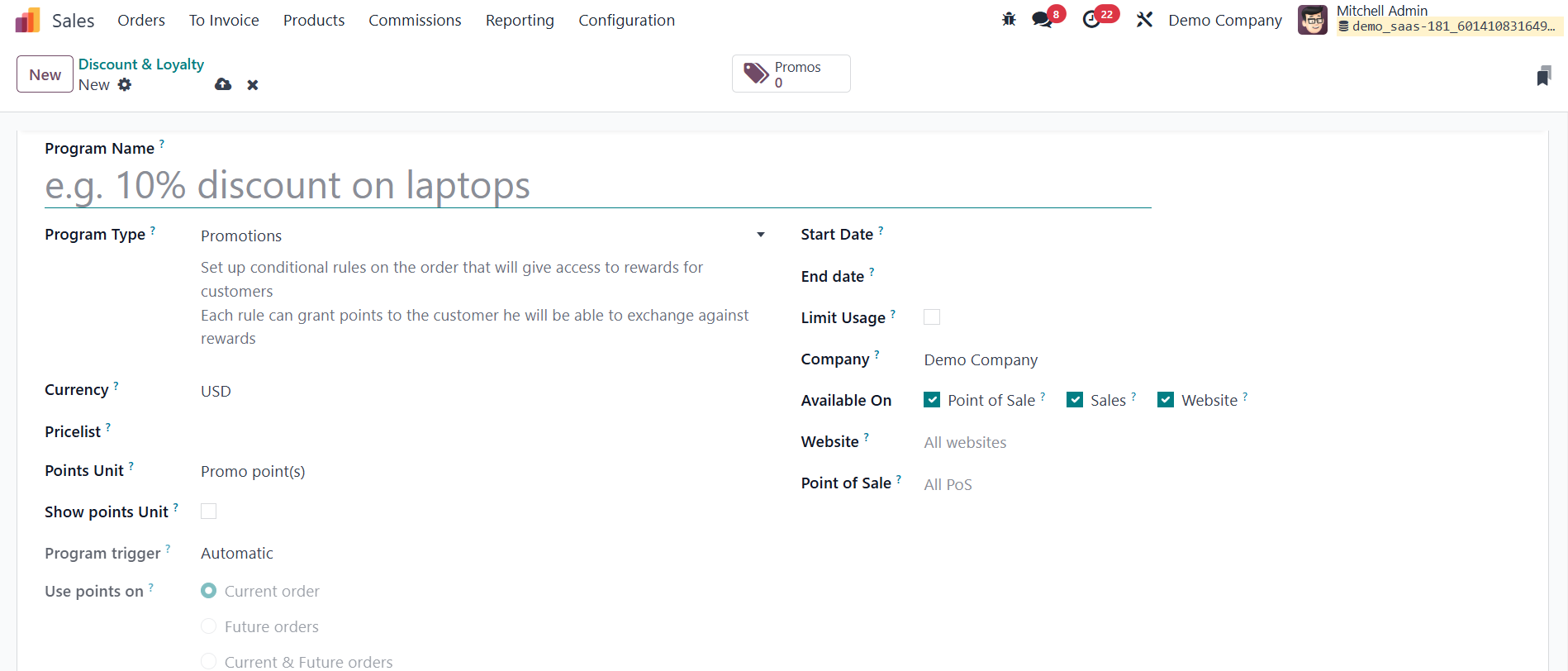Uncheck the Point of Sale checkbox

point(932,400)
